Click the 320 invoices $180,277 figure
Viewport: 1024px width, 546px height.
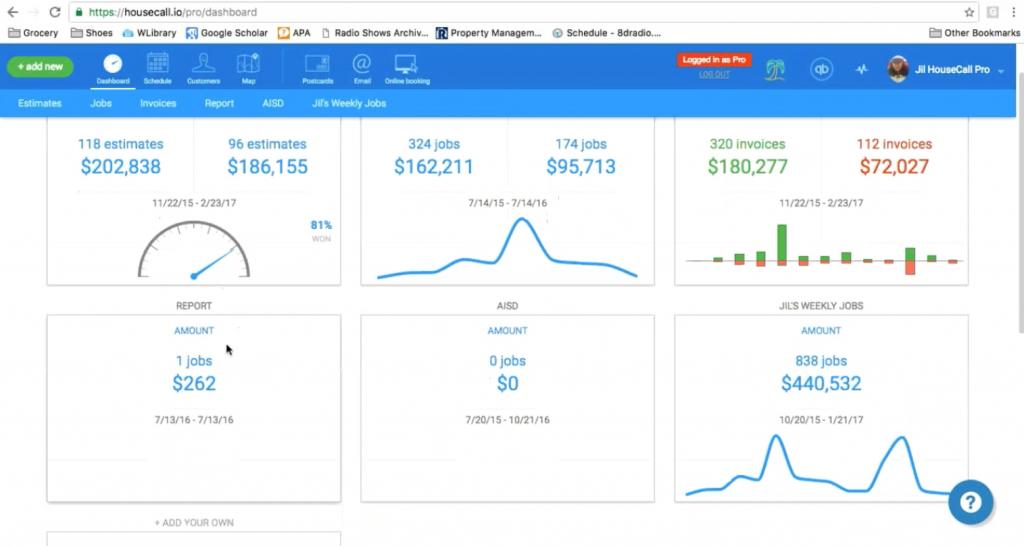748,157
